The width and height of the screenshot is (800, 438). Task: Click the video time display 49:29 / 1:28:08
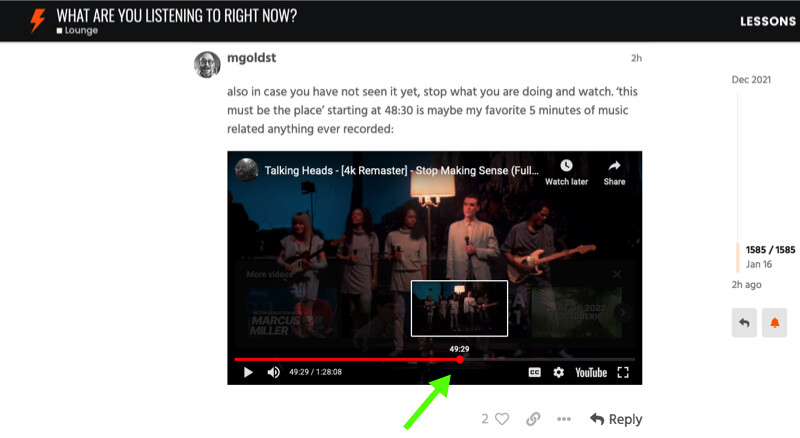point(315,372)
